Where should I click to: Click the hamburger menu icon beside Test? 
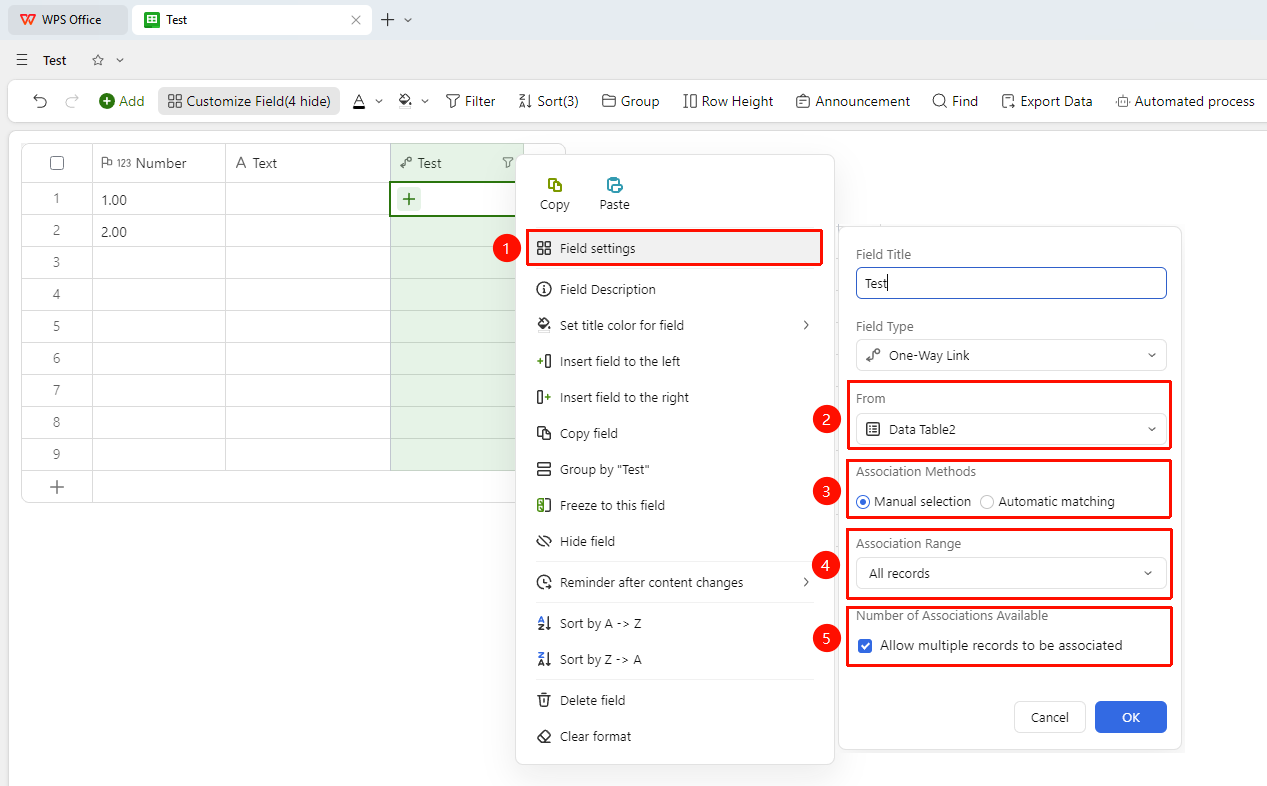[22, 60]
